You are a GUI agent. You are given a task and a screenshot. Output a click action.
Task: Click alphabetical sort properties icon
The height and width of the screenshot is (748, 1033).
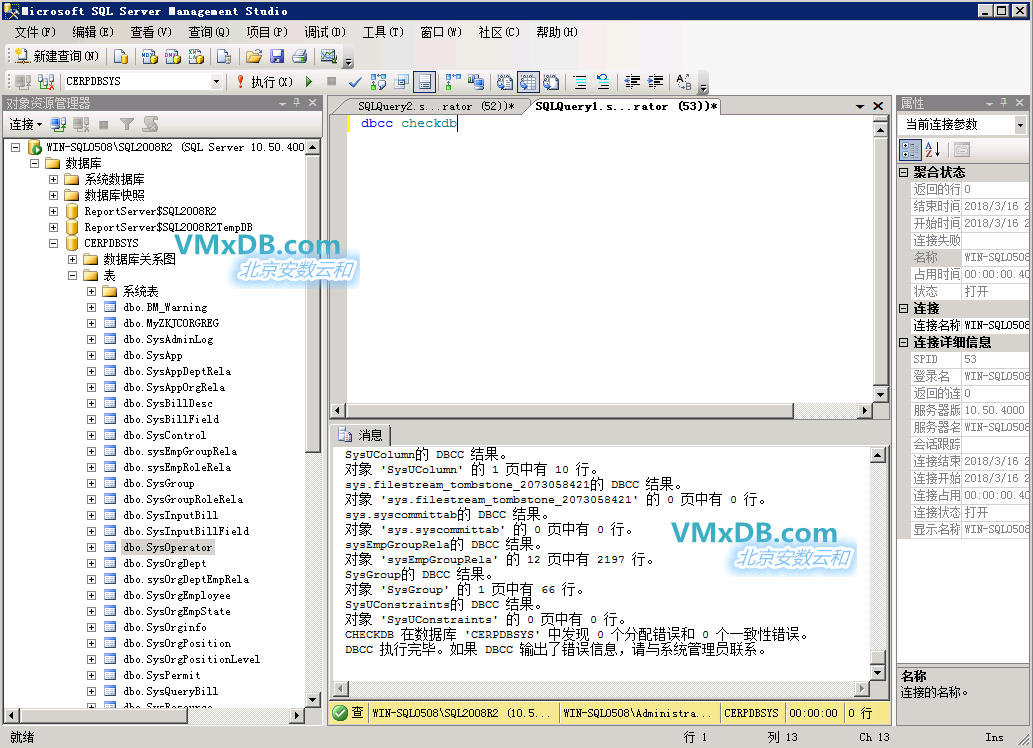(933, 150)
